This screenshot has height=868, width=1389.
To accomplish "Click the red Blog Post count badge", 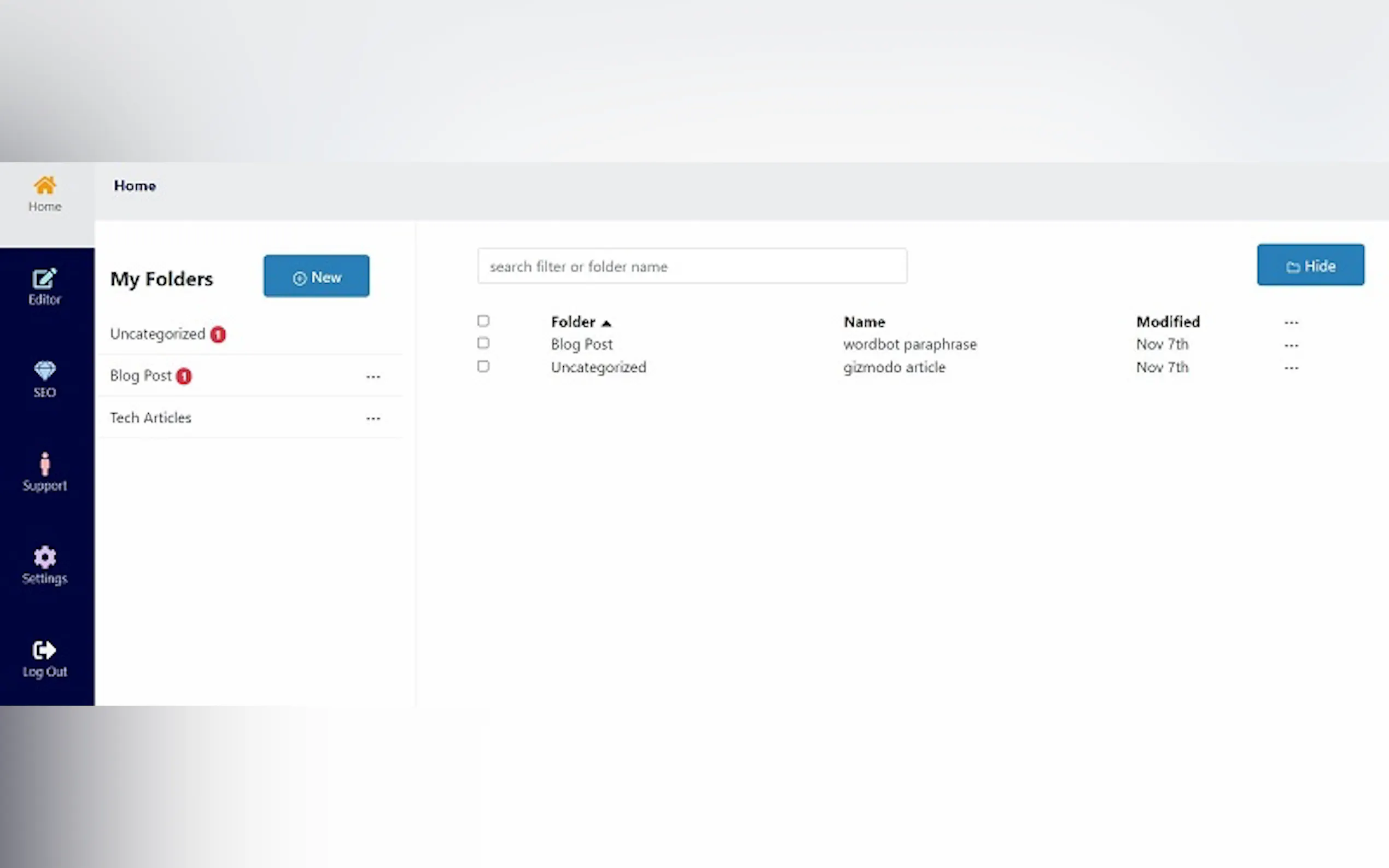I will [184, 376].
